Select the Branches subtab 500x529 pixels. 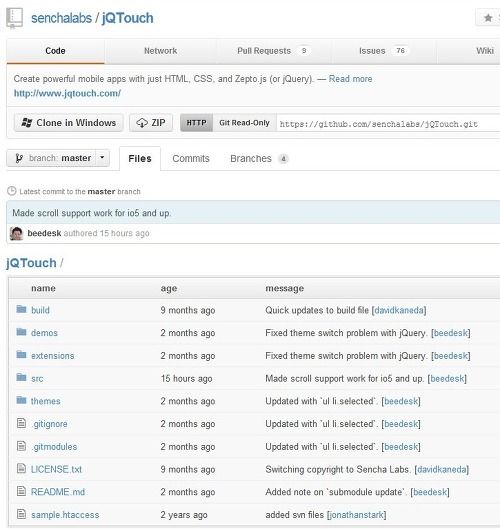coord(259,159)
